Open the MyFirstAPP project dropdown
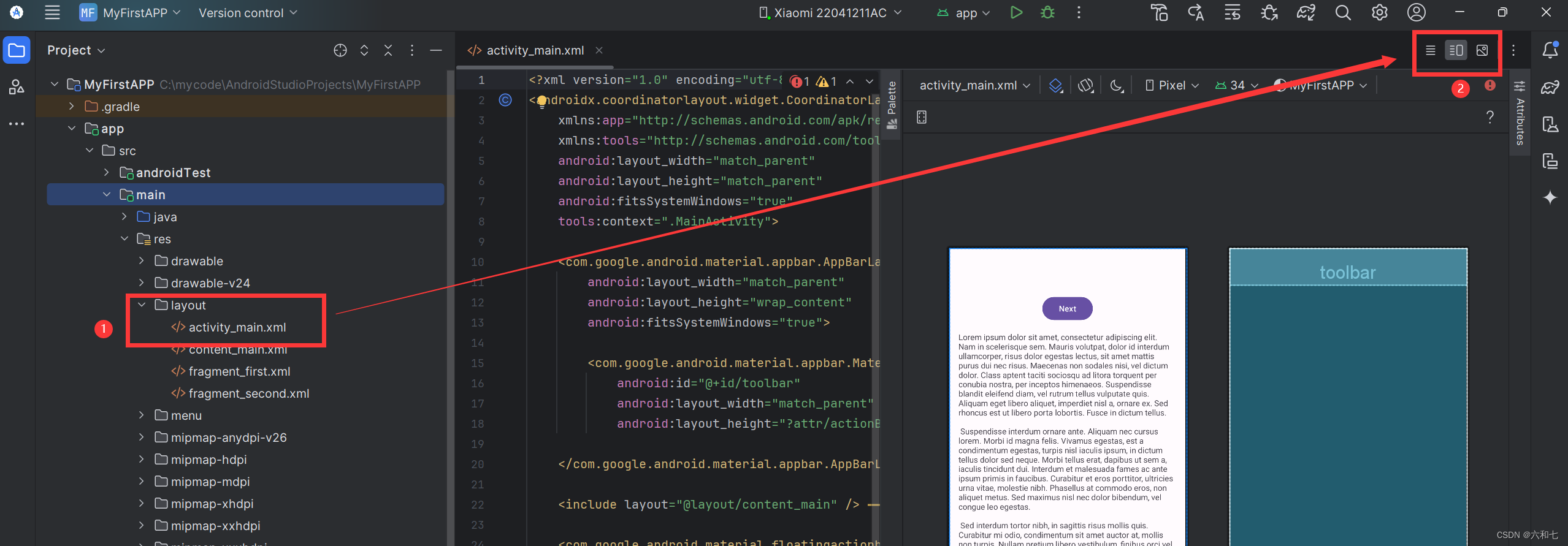Viewport: 1568px width, 546px height. [x=130, y=12]
